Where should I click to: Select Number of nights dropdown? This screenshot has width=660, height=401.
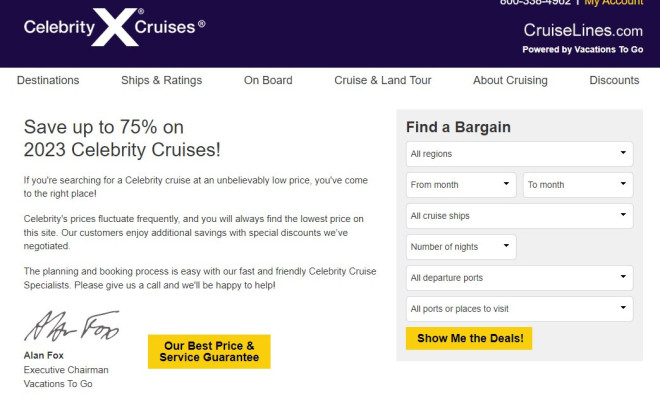pos(461,247)
